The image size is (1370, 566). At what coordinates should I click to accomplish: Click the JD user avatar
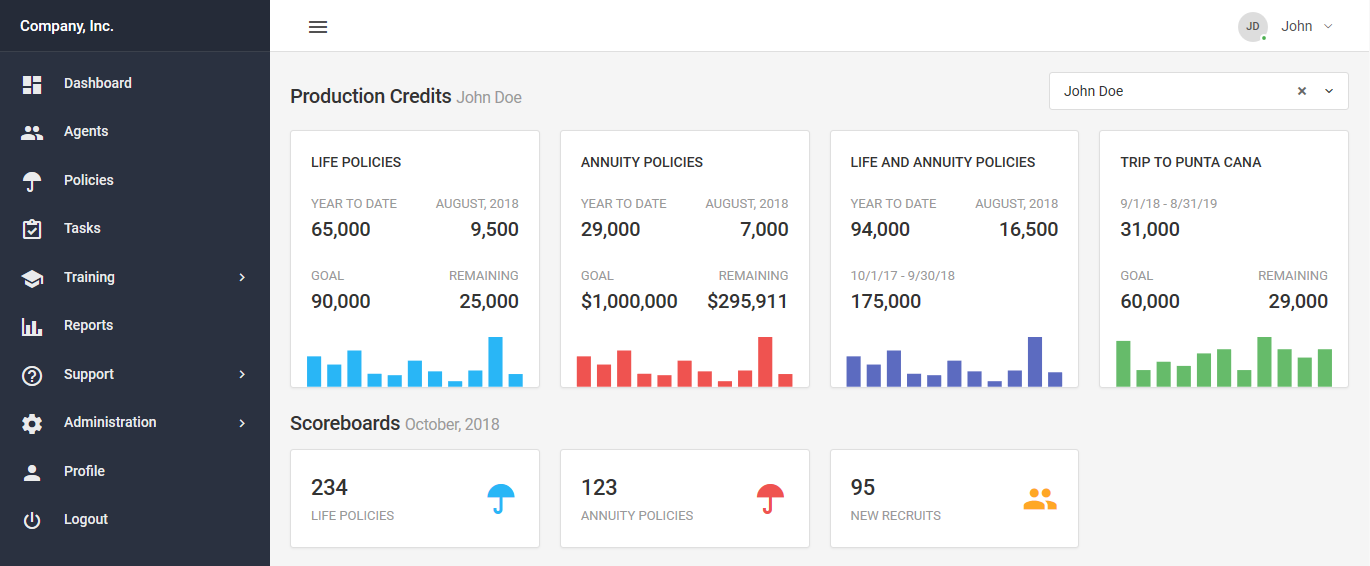point(1252,26)
